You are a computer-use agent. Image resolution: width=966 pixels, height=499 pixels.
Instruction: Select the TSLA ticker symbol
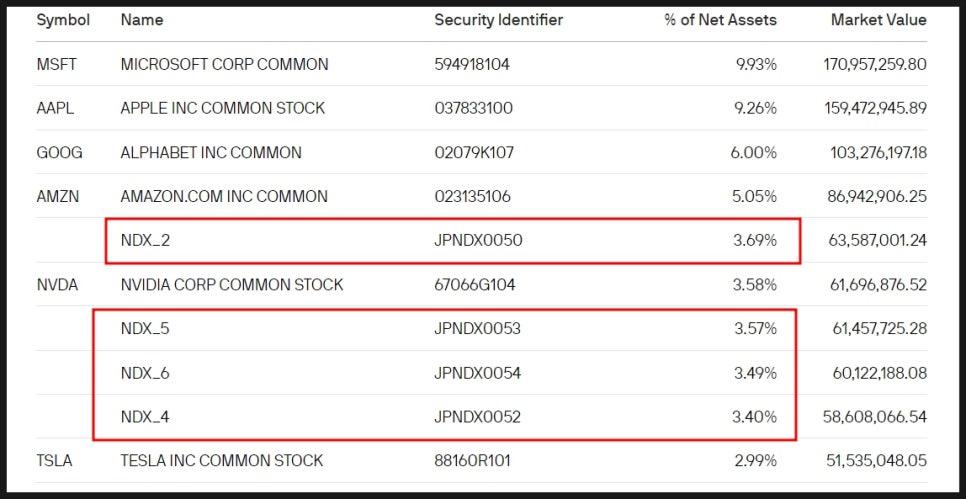(54, 460)
